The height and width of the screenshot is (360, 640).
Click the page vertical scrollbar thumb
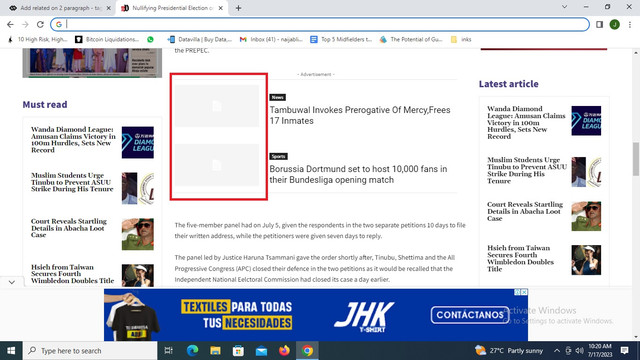click(x=636, y=159)
